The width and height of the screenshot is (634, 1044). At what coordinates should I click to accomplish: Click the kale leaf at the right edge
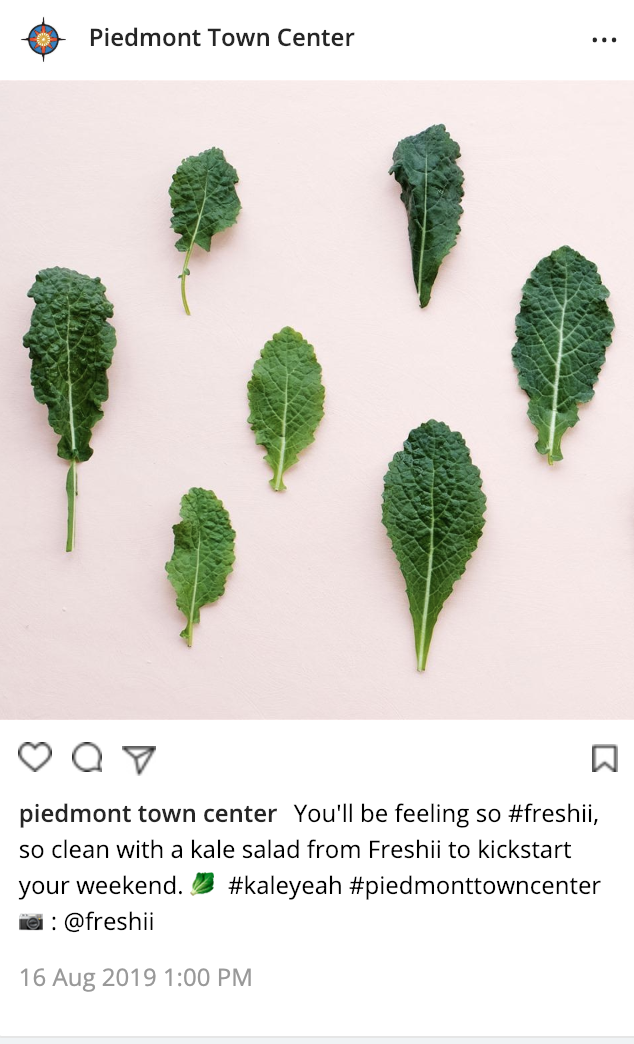[562, 354]
